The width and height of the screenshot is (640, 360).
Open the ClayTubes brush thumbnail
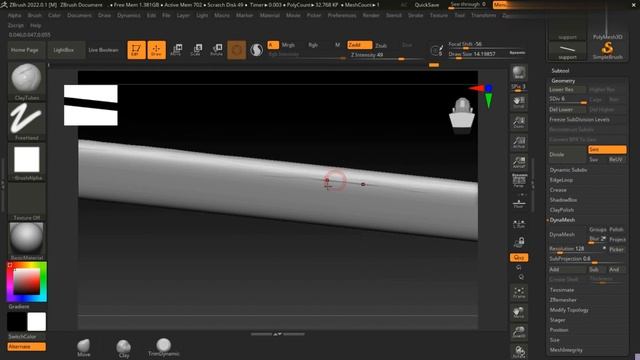(27, 81)
